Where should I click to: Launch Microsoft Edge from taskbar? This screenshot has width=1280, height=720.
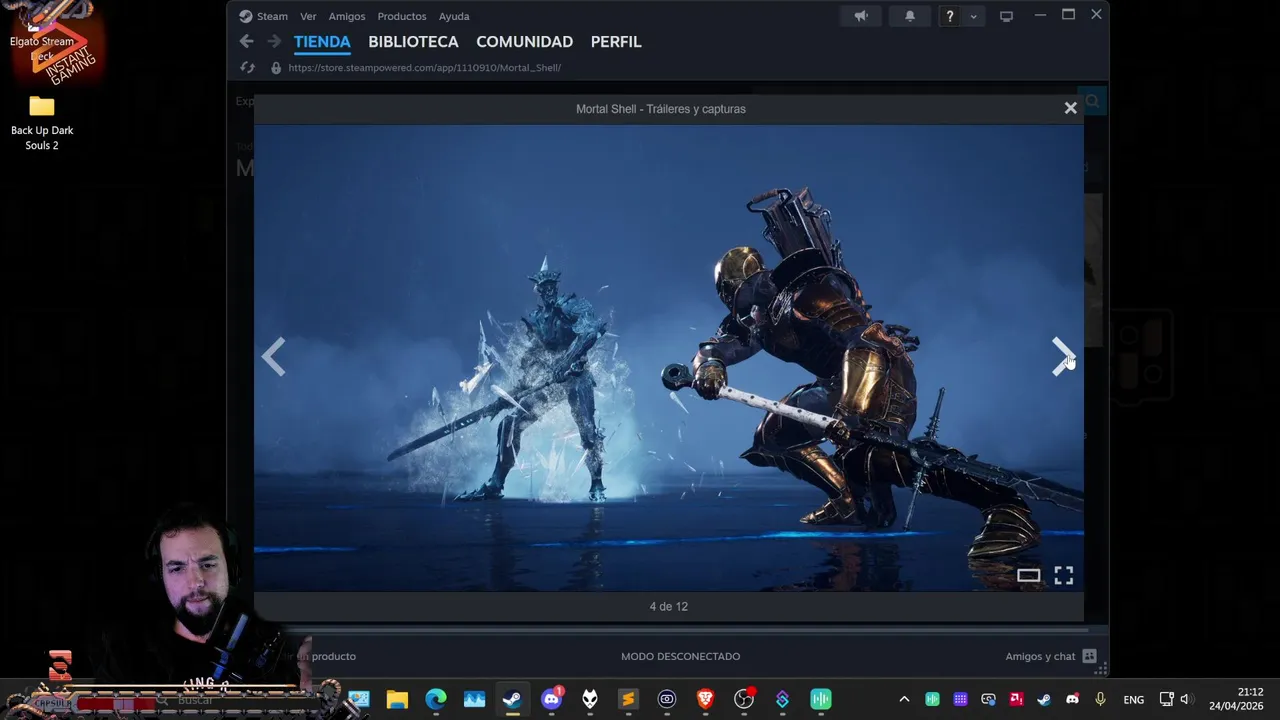coord(436,699)
